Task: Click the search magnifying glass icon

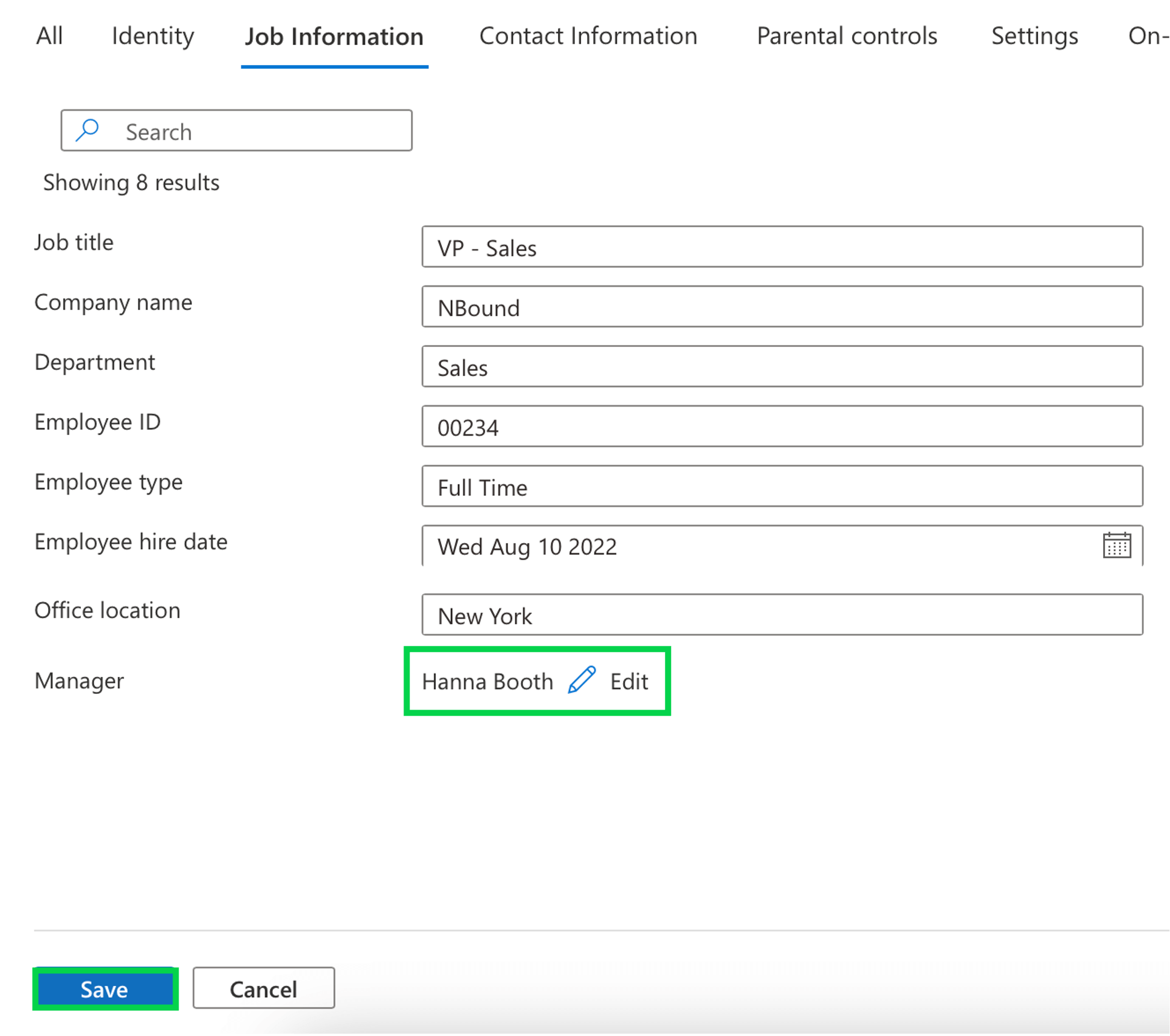Action: (87, 129)
